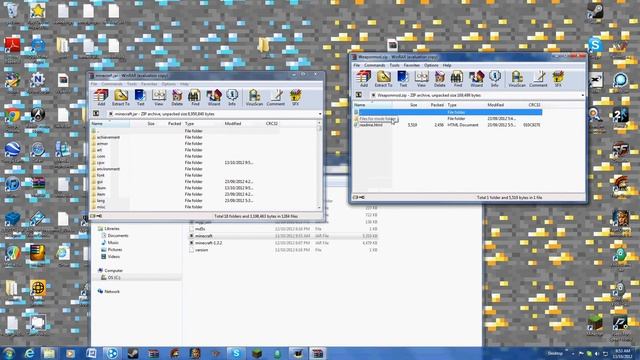The width and height of the screenshot is (640, 360).
Task: Select the misc folder in minecraft.jar
Action: (x=101, y=207)
